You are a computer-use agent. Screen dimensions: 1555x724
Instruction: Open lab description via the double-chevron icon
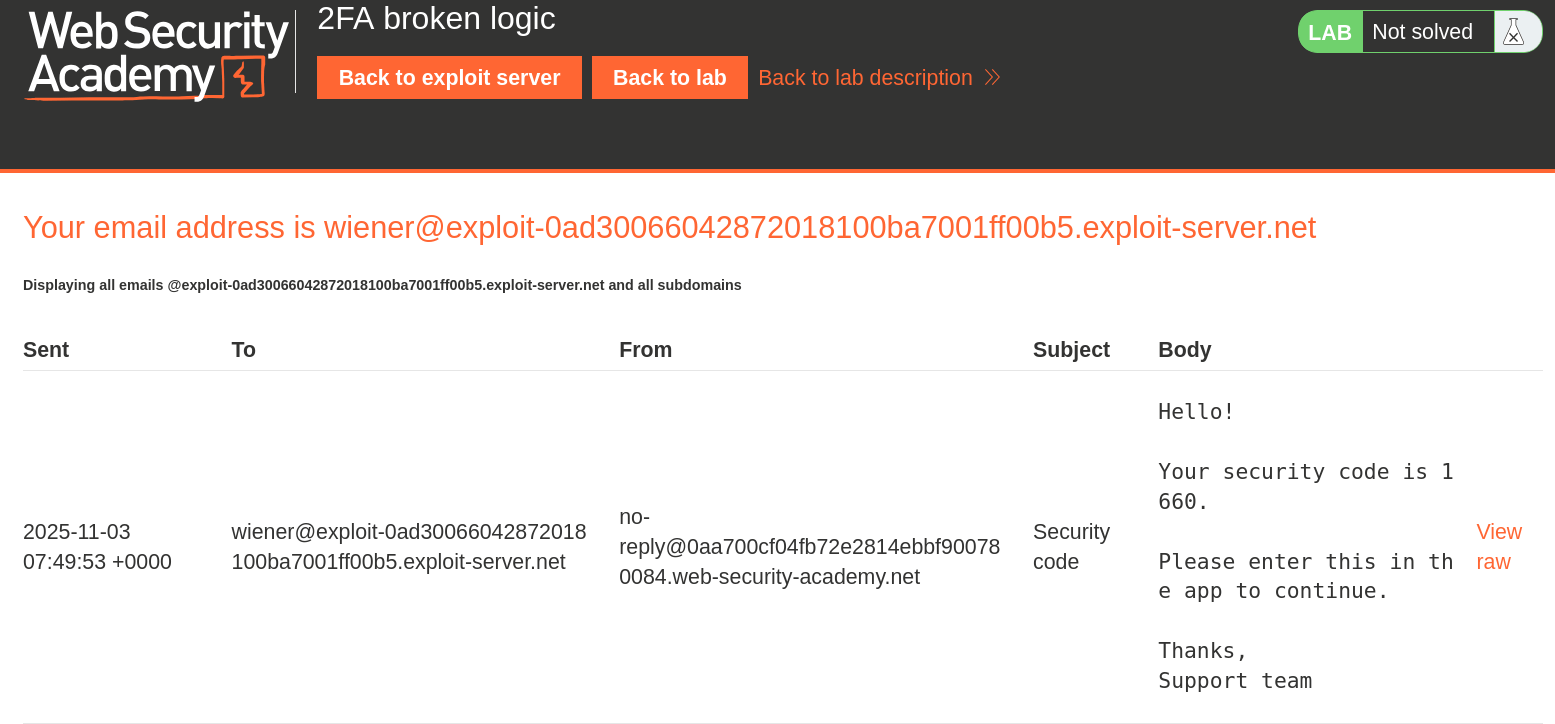tap(991, 77)
